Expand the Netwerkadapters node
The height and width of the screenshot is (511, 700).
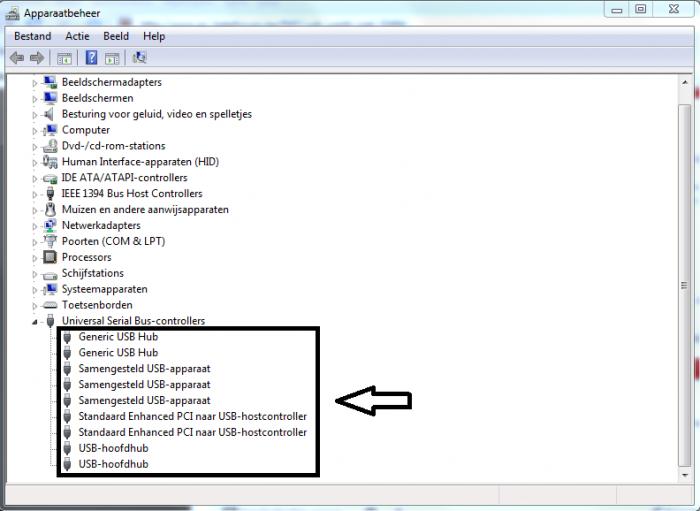point(34,226)
